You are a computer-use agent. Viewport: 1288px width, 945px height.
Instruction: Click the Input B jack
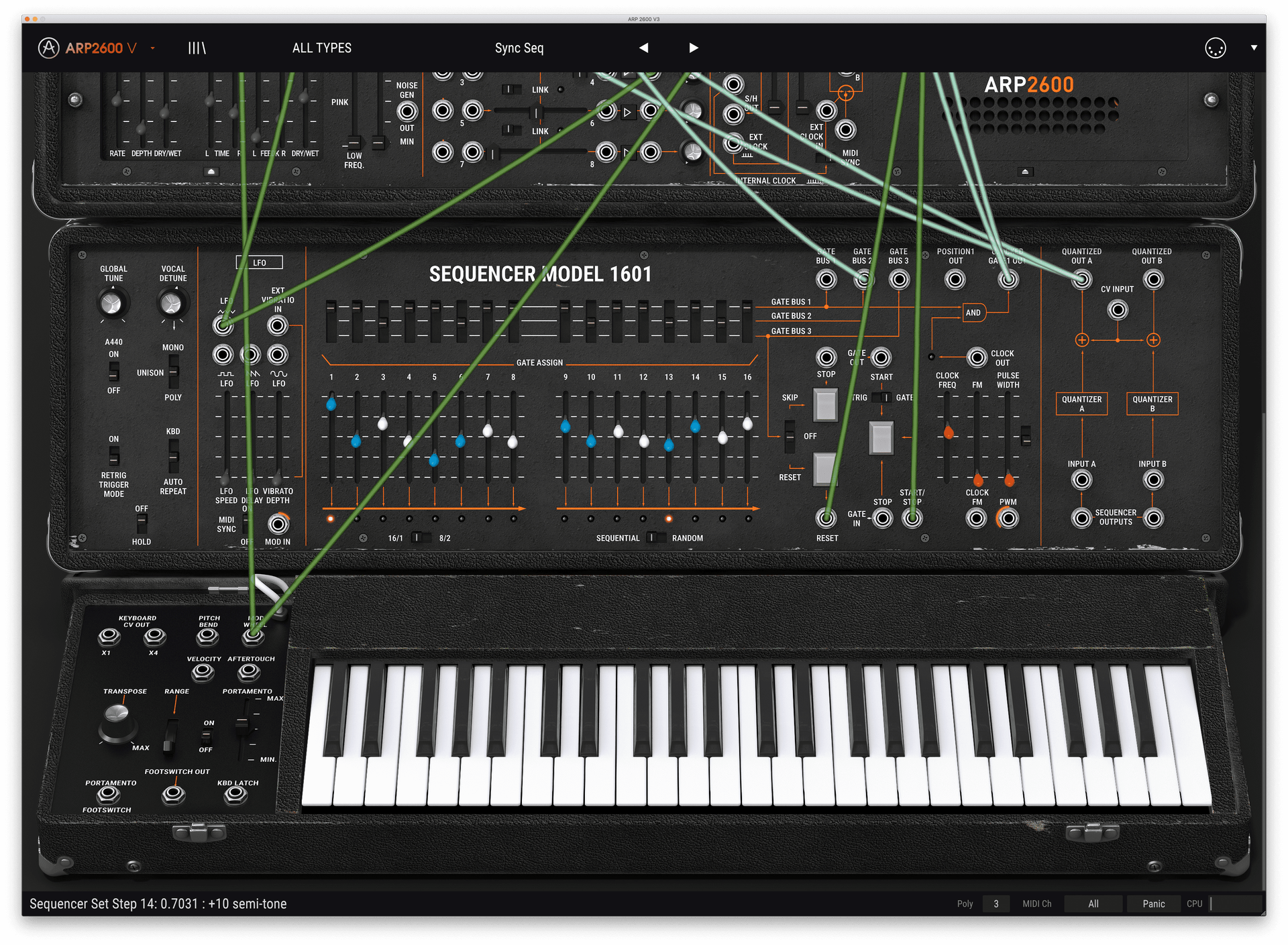(x=1153, y=480)
